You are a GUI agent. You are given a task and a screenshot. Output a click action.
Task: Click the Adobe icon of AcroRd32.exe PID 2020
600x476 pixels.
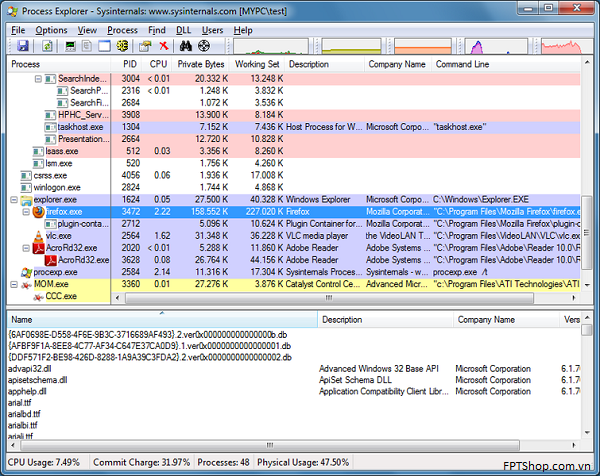pos(38,248)
